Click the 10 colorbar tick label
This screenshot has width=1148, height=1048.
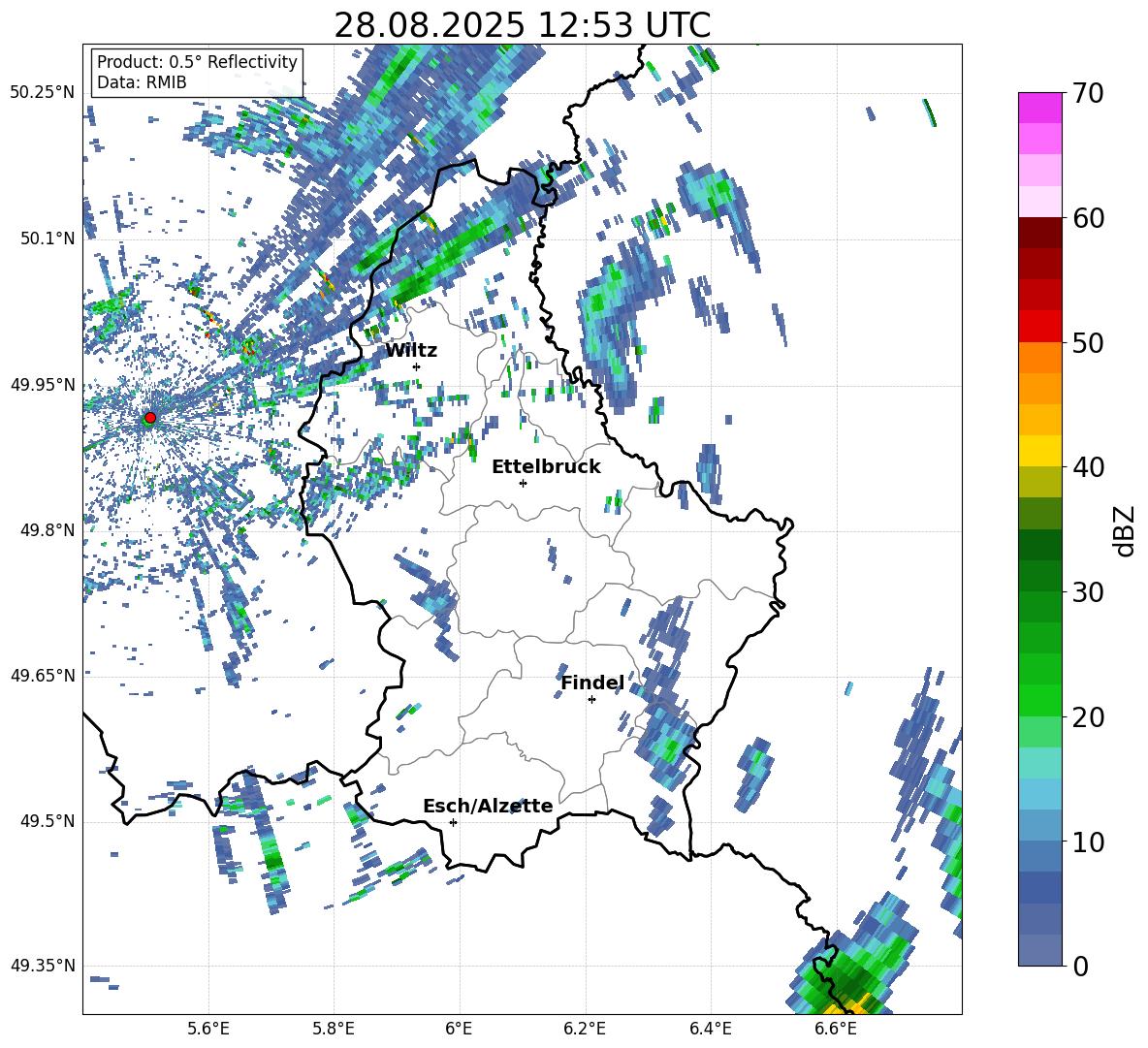(x=1088, y=842)
